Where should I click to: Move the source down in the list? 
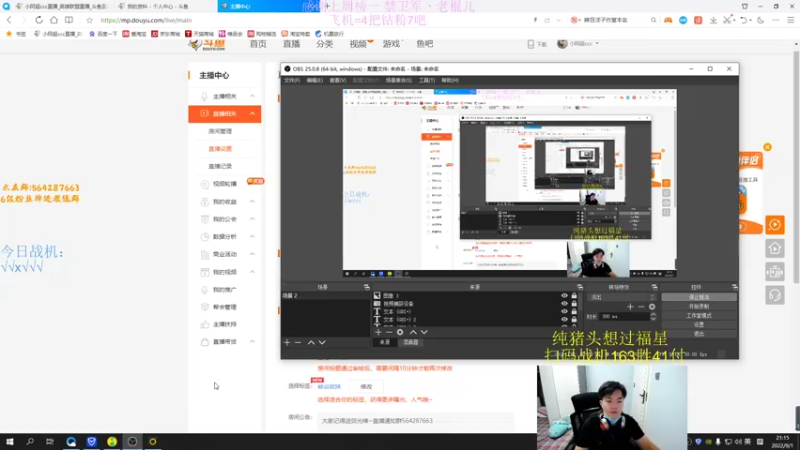point(424,332)
